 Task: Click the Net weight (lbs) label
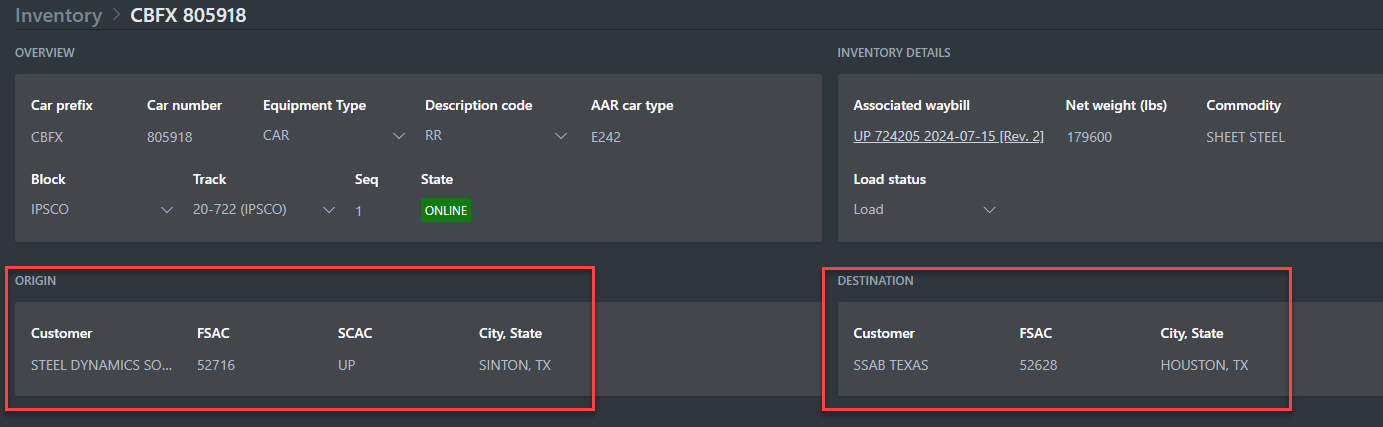click(1116, 105)
